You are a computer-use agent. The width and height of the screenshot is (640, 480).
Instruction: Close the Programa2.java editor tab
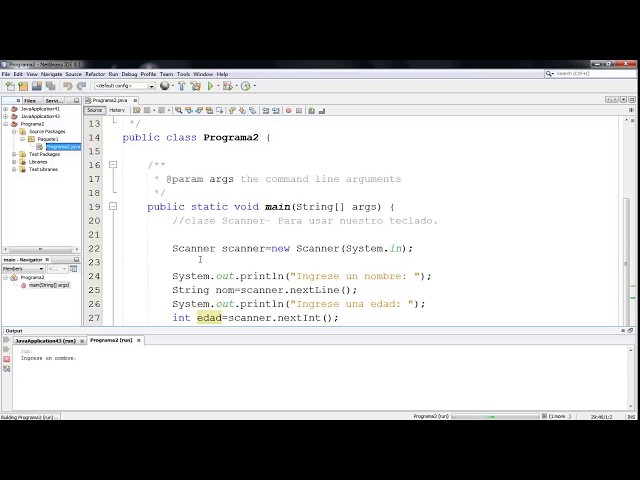tap(135, 100)
